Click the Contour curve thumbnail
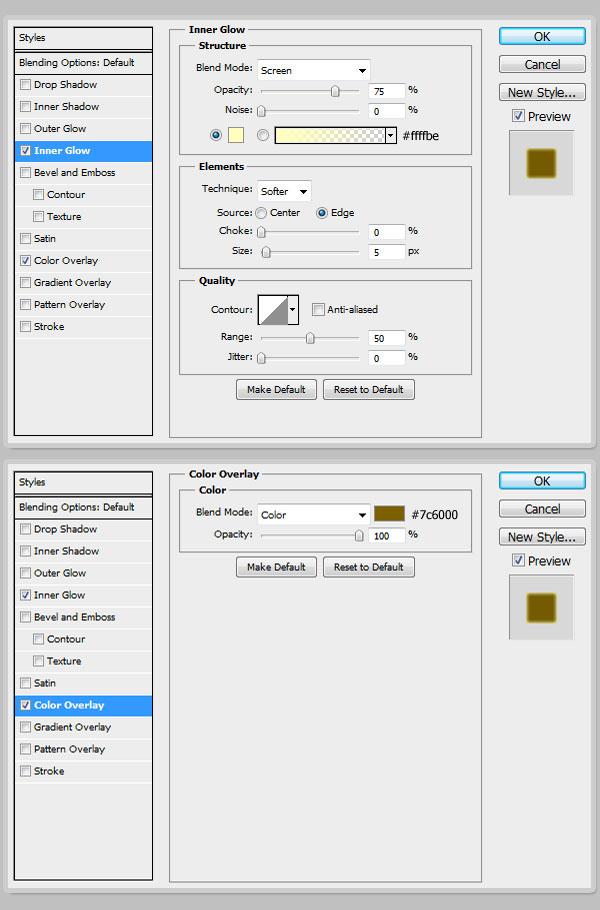600x910 pixels. point(273,310)
